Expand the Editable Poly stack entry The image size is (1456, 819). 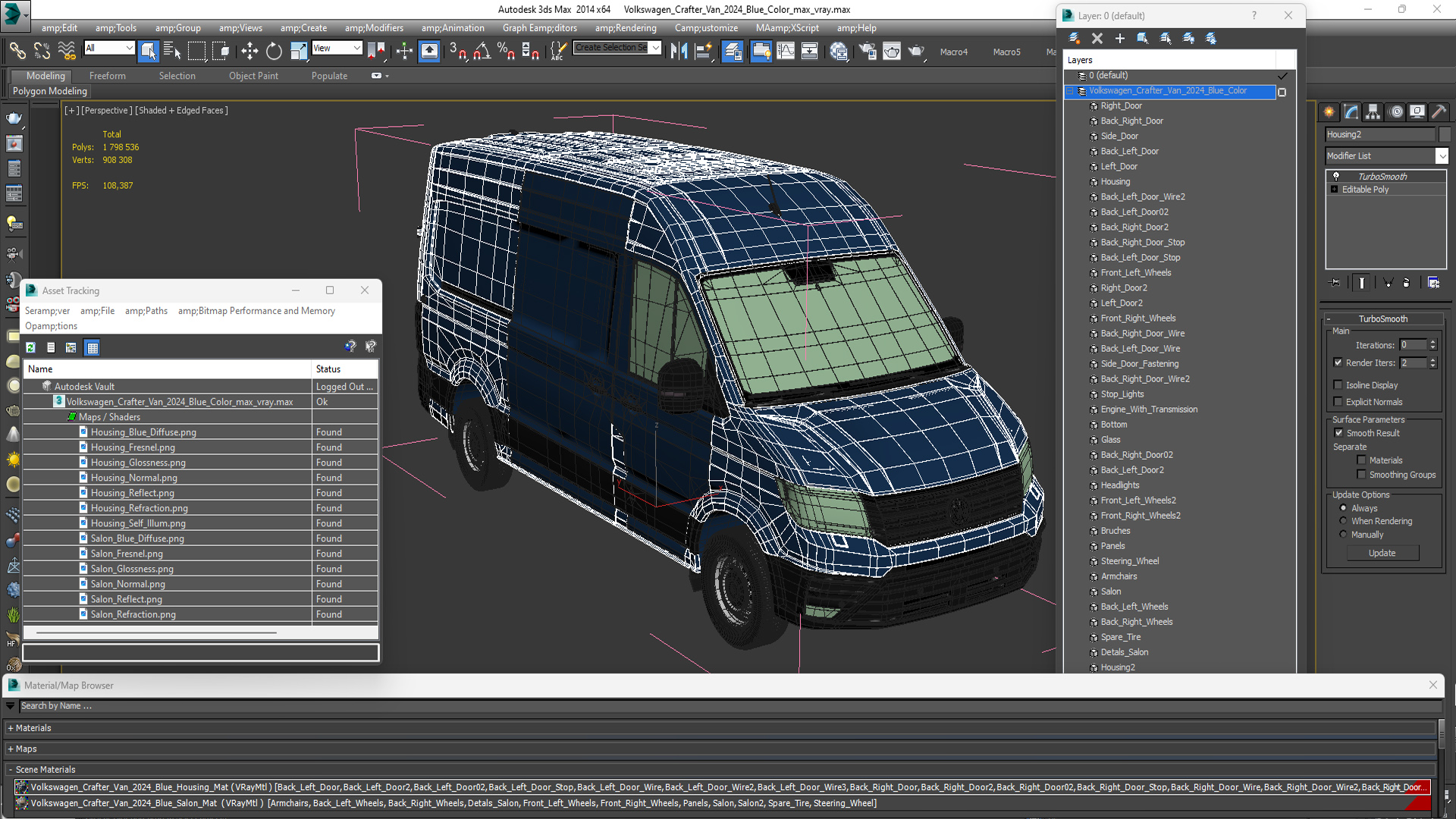1335,190
